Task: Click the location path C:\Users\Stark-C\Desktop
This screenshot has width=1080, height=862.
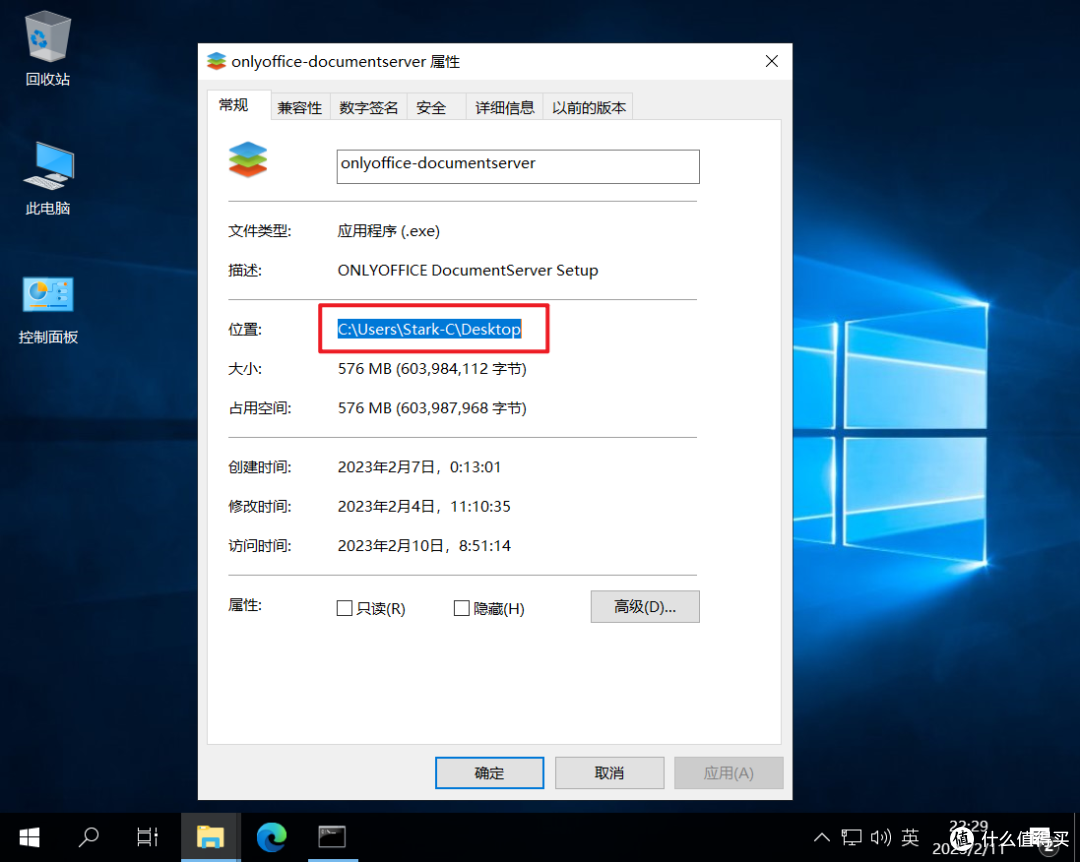Action: click(x=429, y=329)
